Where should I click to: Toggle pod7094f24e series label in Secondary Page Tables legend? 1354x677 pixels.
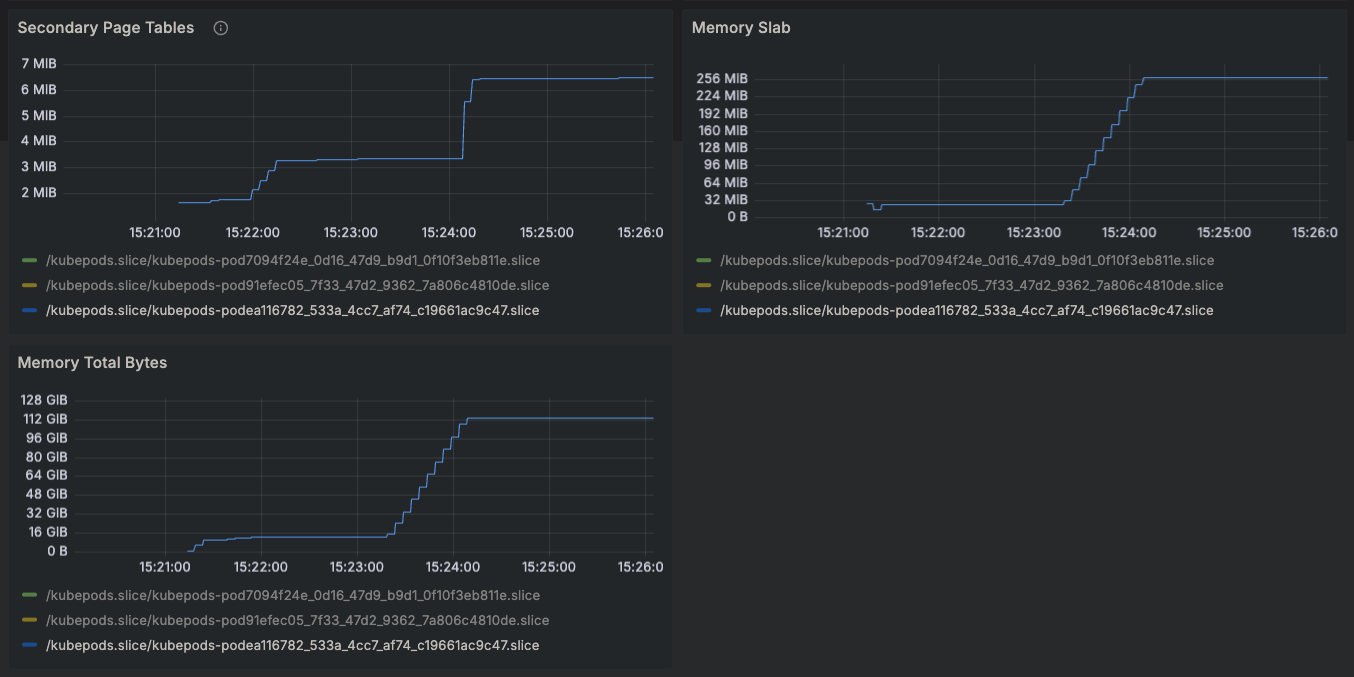[x=292, y=260]
